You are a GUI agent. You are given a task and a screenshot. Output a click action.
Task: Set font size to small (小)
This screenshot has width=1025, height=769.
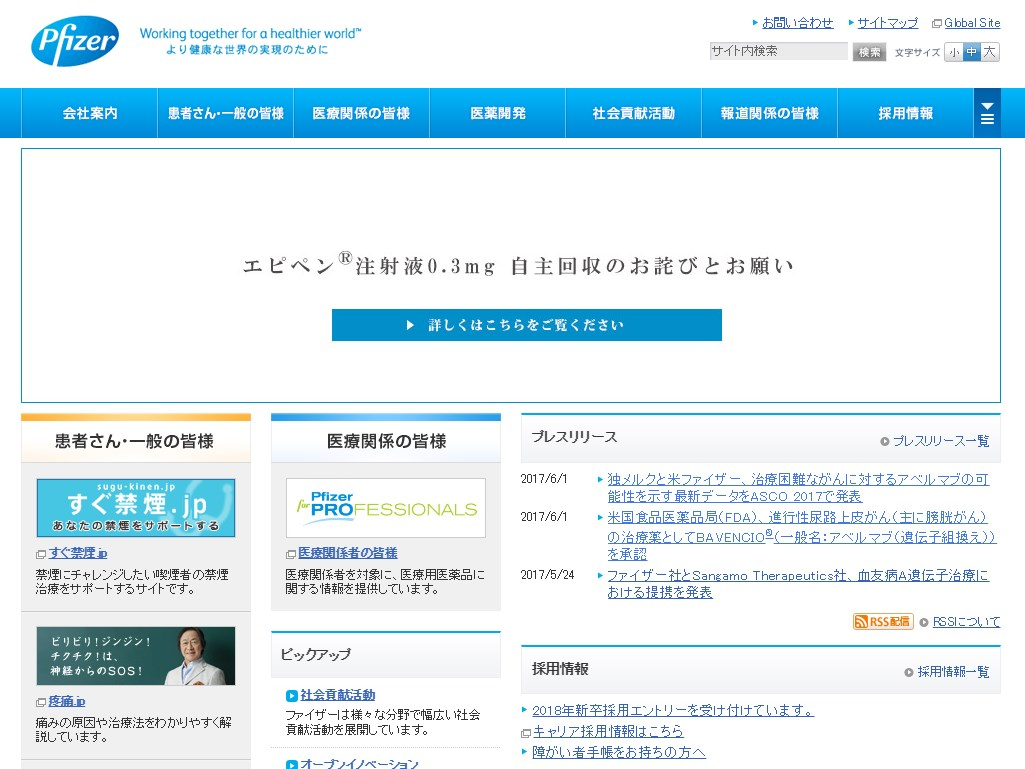954,52
